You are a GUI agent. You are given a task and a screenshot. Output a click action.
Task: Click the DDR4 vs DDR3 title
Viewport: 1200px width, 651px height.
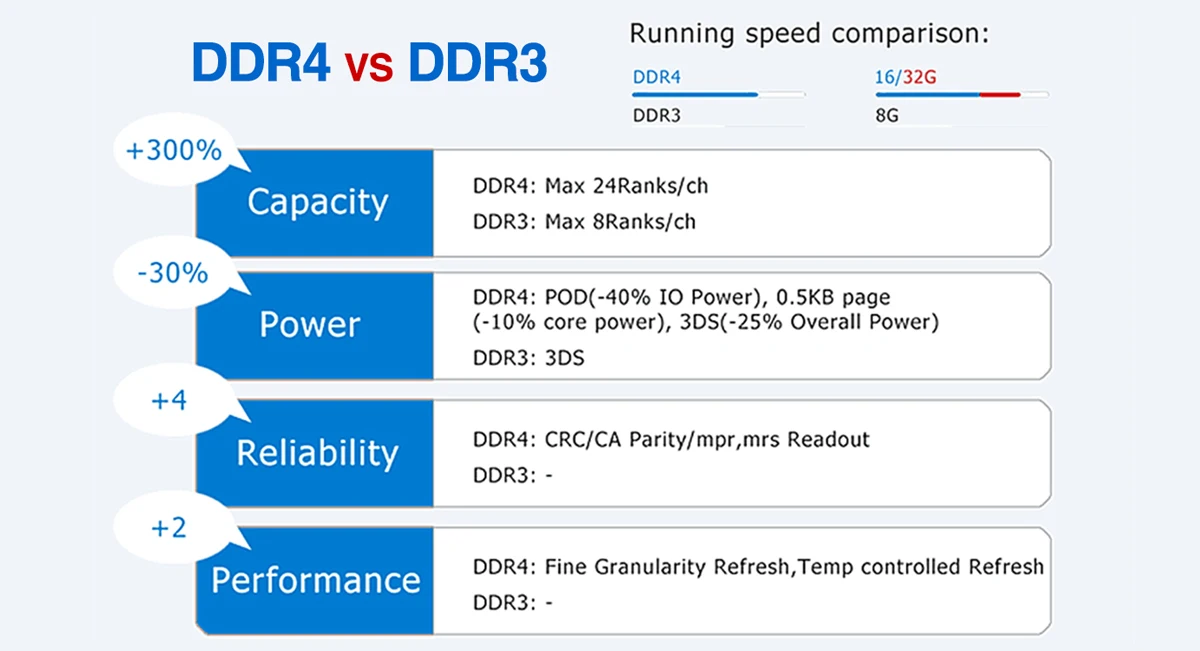click(369, 64)
